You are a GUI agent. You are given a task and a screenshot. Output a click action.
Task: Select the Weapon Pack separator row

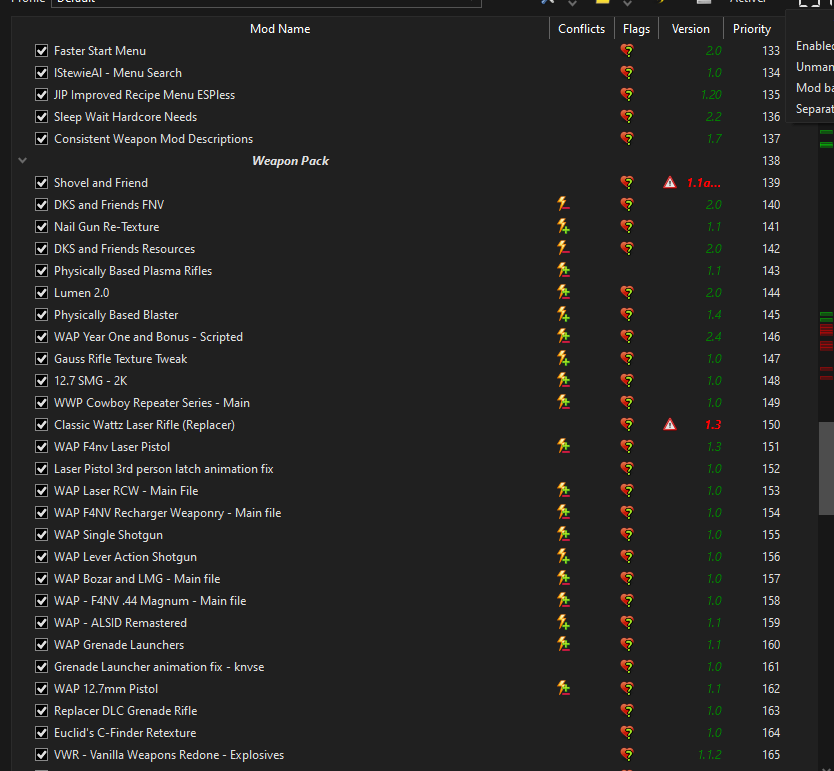pyautogui.click(x=398, y=161)
